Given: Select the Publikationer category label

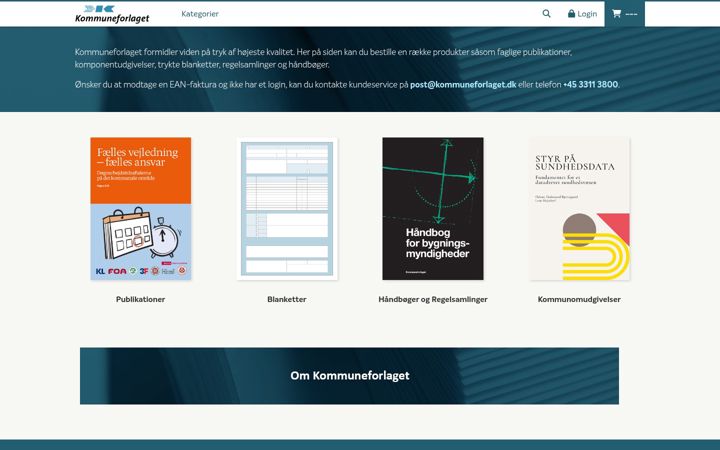Looking at the screenshot, I should tap(141, 299).
